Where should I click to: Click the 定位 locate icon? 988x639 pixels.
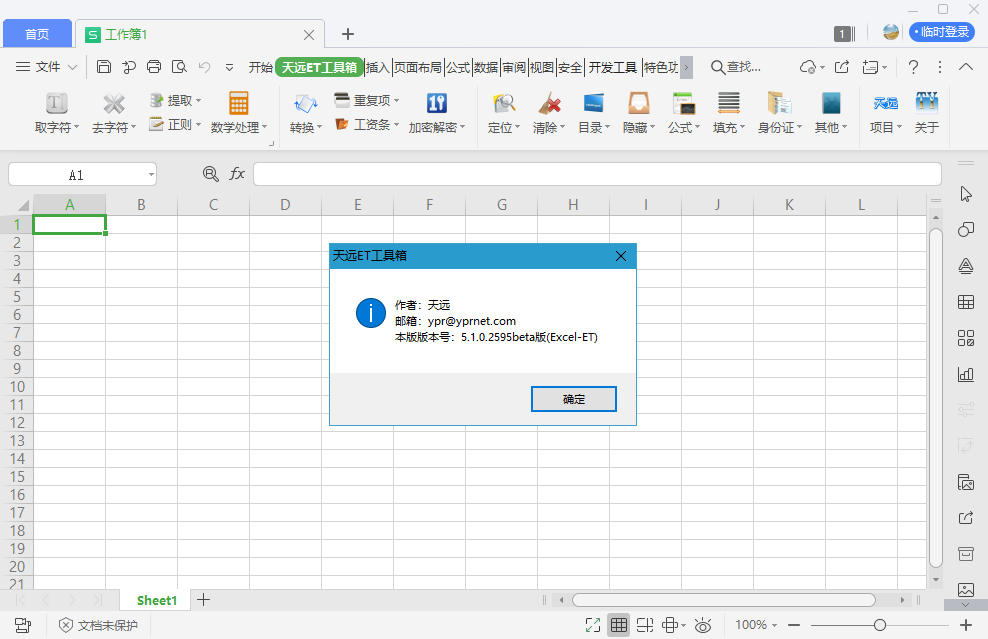pos(504,104)
